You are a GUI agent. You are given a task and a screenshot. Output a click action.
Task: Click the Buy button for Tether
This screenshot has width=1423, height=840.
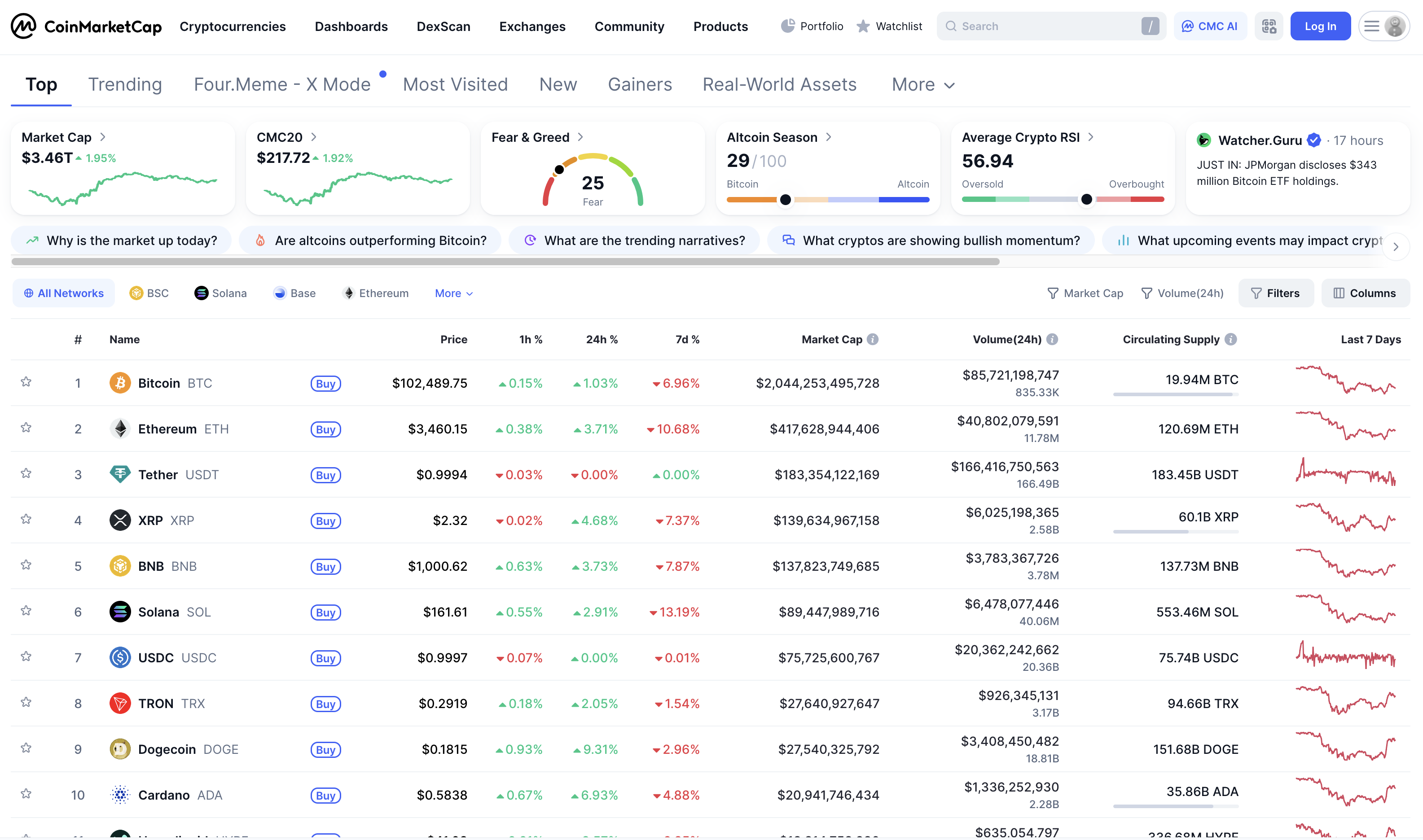(x=325, y=475)
